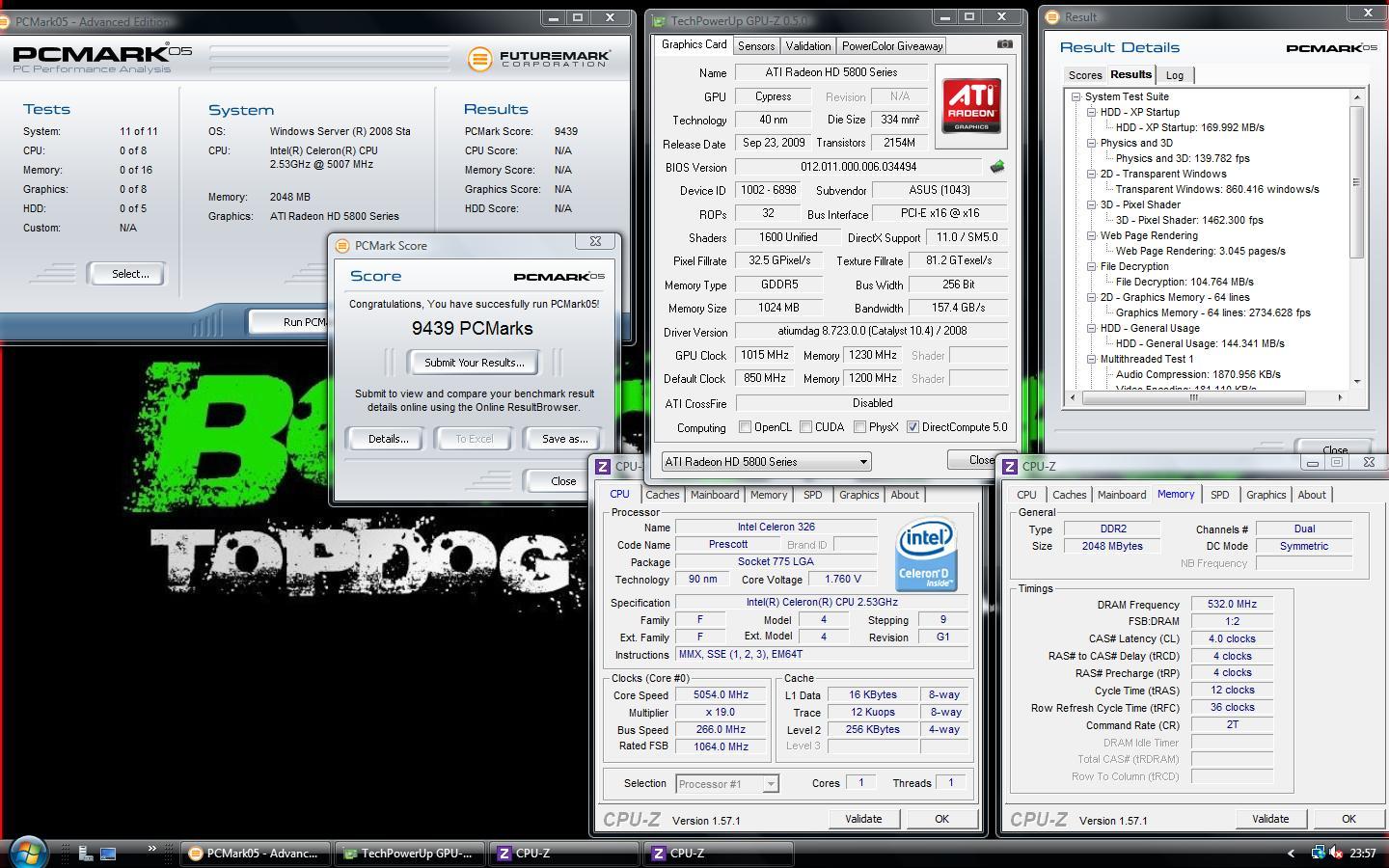This screenshot has height=868, width=1389.
Task: Click the GPU-Z screenshot camera icon
Action: click(x=1004, y=43)
